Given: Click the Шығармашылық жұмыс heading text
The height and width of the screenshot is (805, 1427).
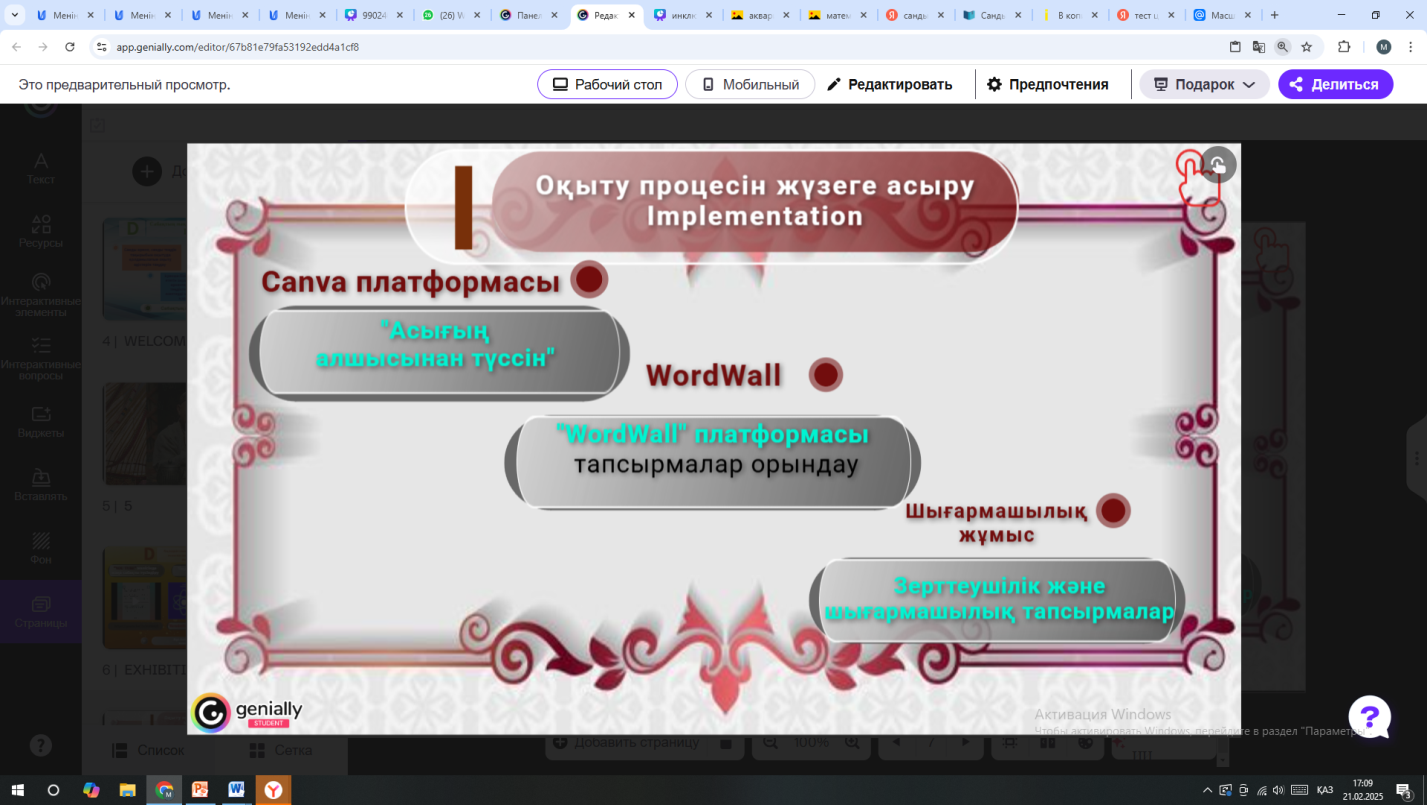Looking at the screenshot, I should 996,522.
